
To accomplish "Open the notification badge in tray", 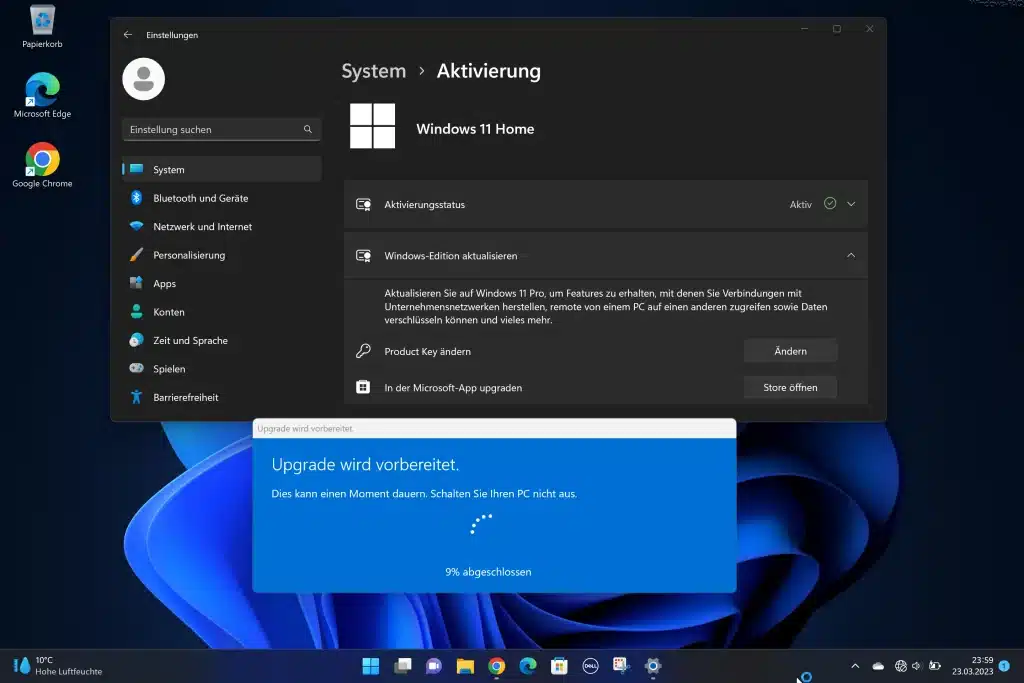I will click(x=1004, y=666).
